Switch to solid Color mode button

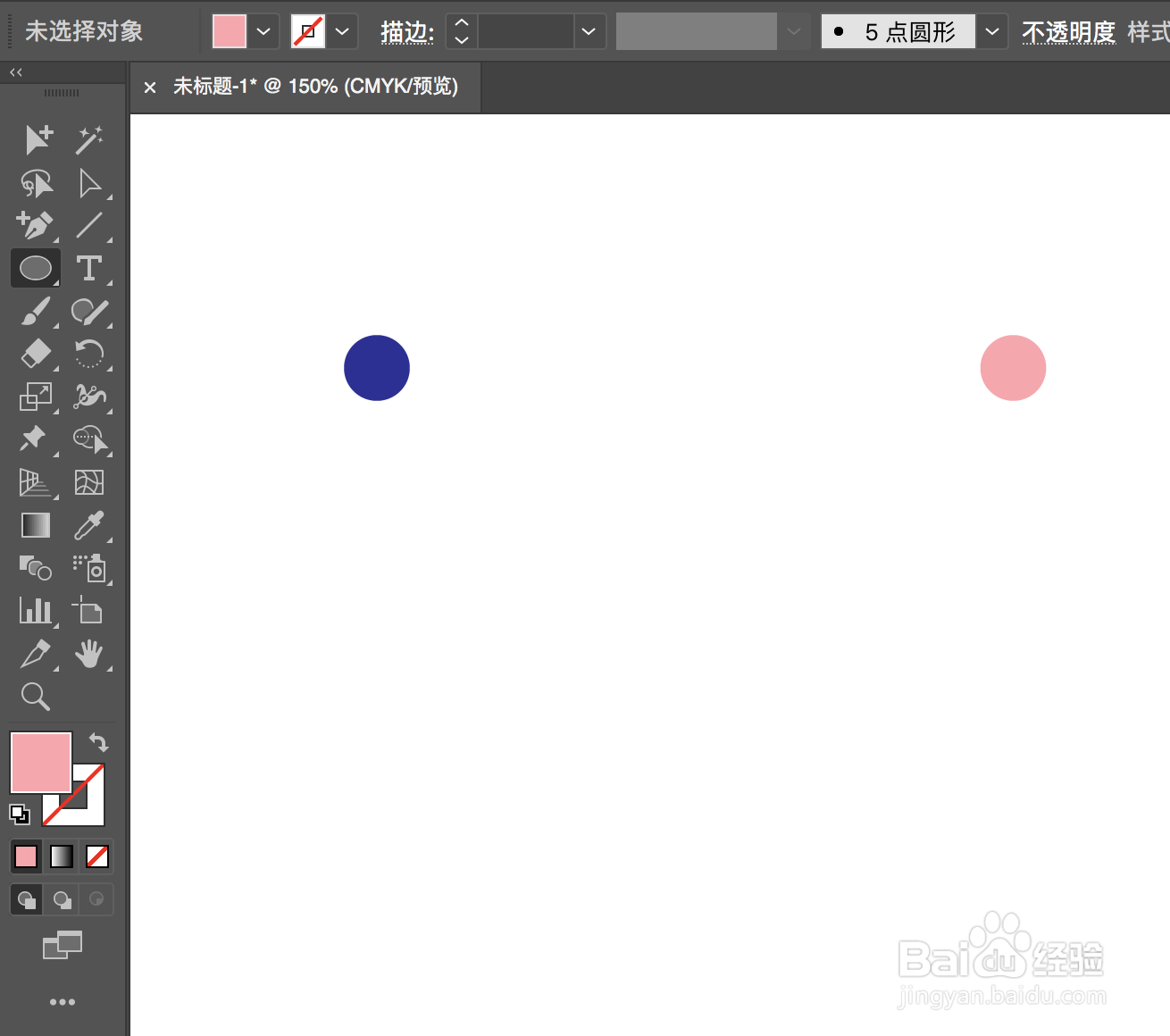(26, 856)
